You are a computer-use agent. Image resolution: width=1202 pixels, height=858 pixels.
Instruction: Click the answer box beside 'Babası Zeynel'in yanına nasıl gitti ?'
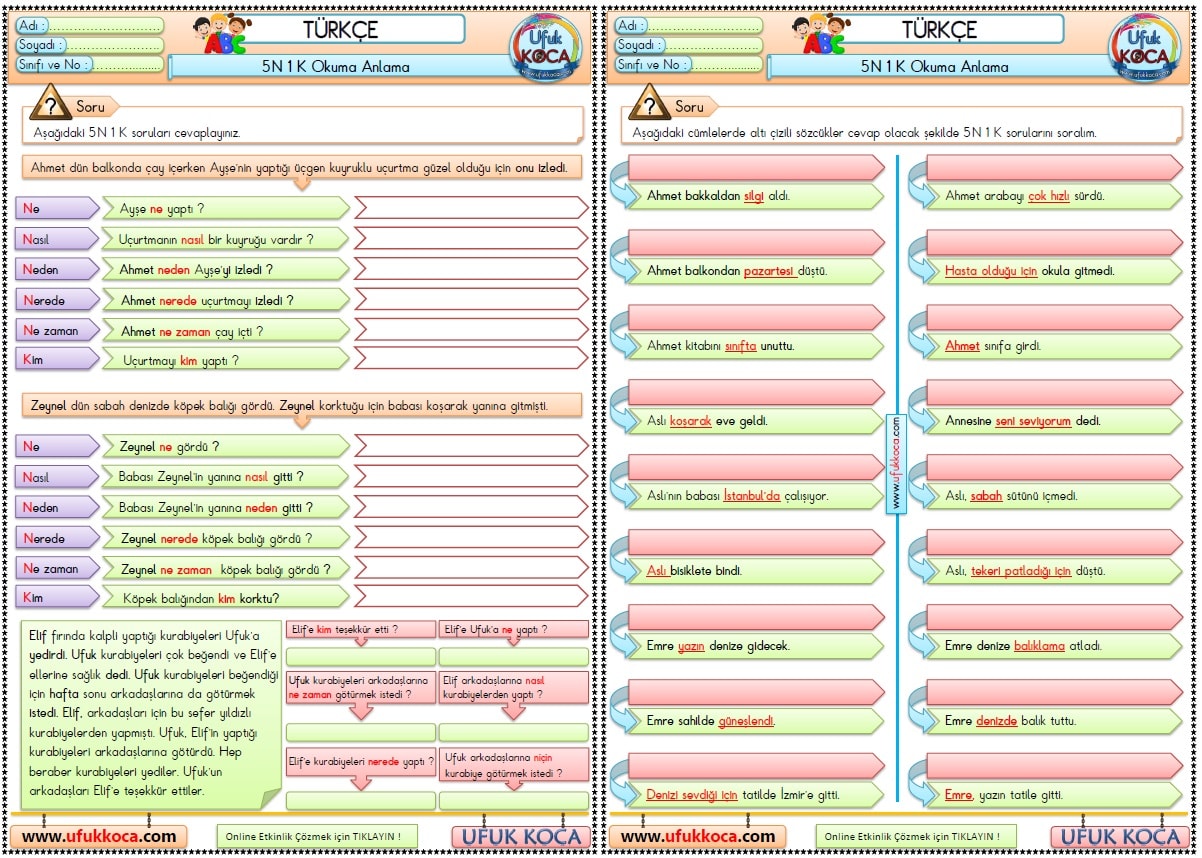click(471, 477)
